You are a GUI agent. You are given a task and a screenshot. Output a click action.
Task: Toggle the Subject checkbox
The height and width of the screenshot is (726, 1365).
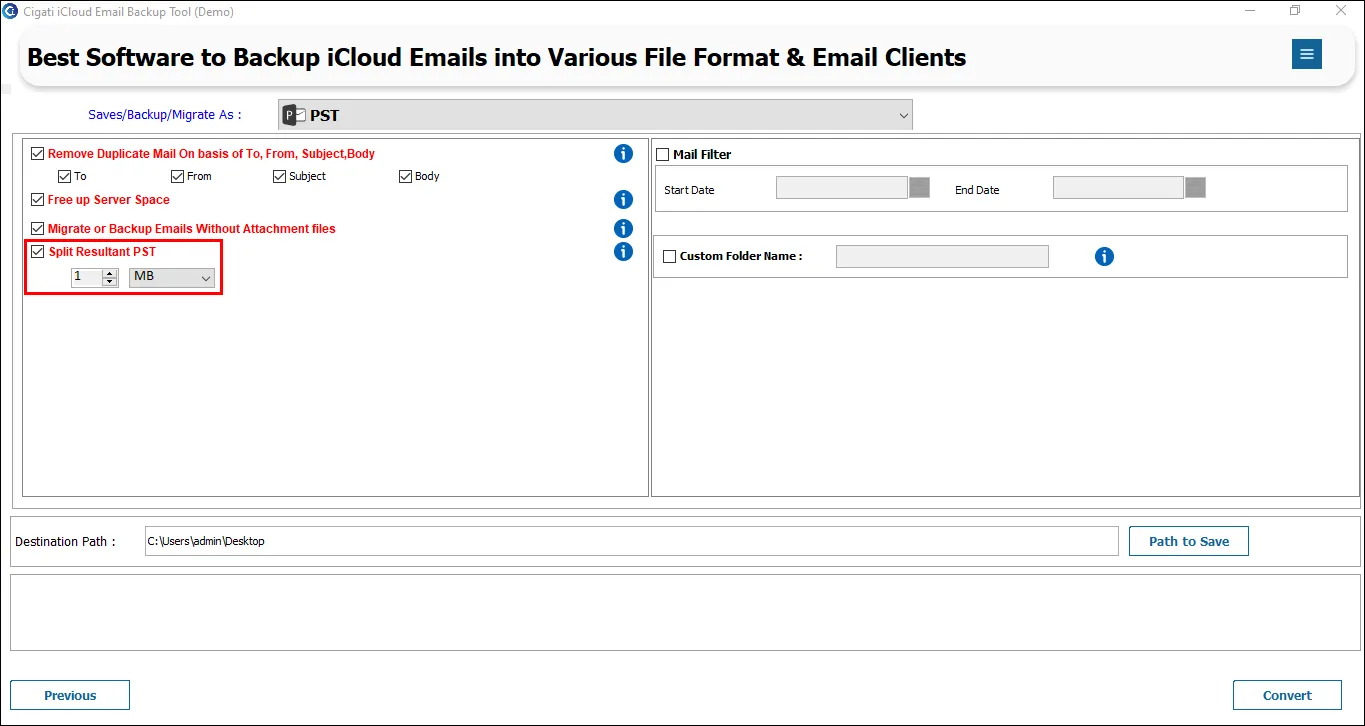[279, 176]
